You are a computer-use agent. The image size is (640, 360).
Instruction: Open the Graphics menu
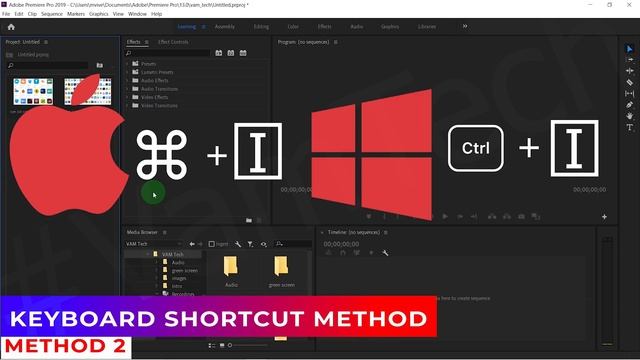click(99, 14)
